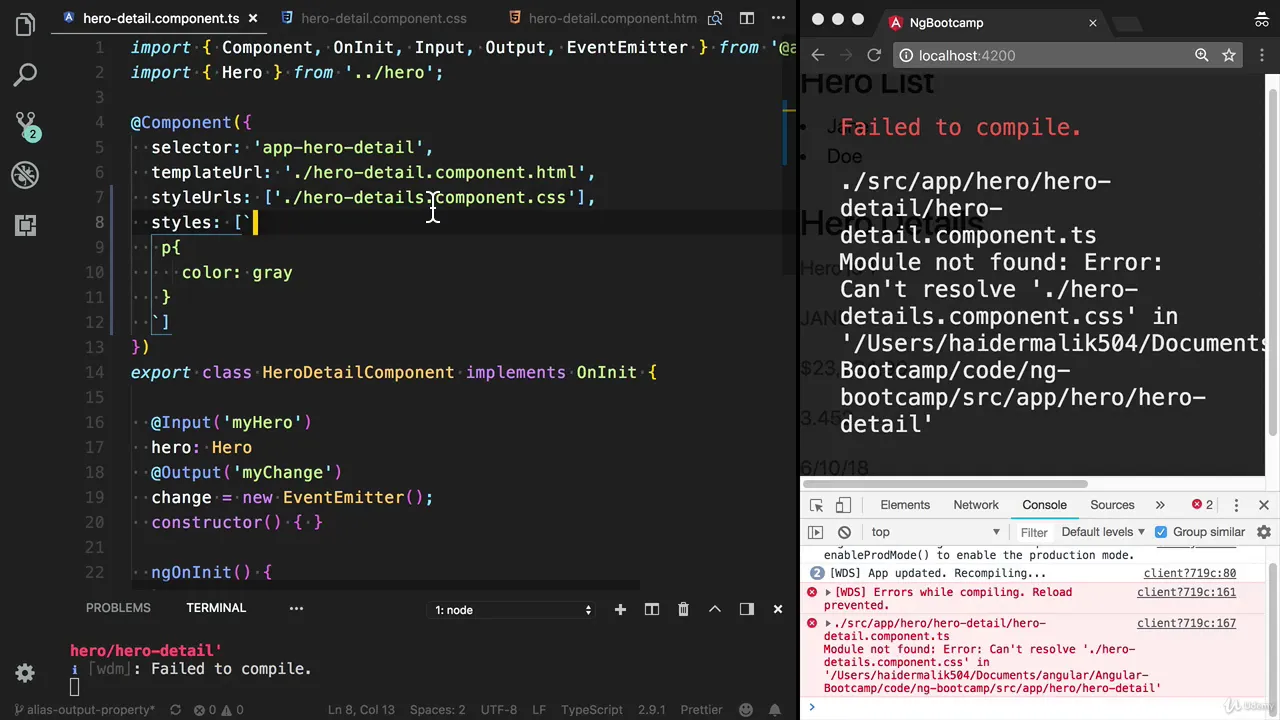Select the hero-detail.component.ts editor tab
This screenshot has height=720, width=1280.
150,18
